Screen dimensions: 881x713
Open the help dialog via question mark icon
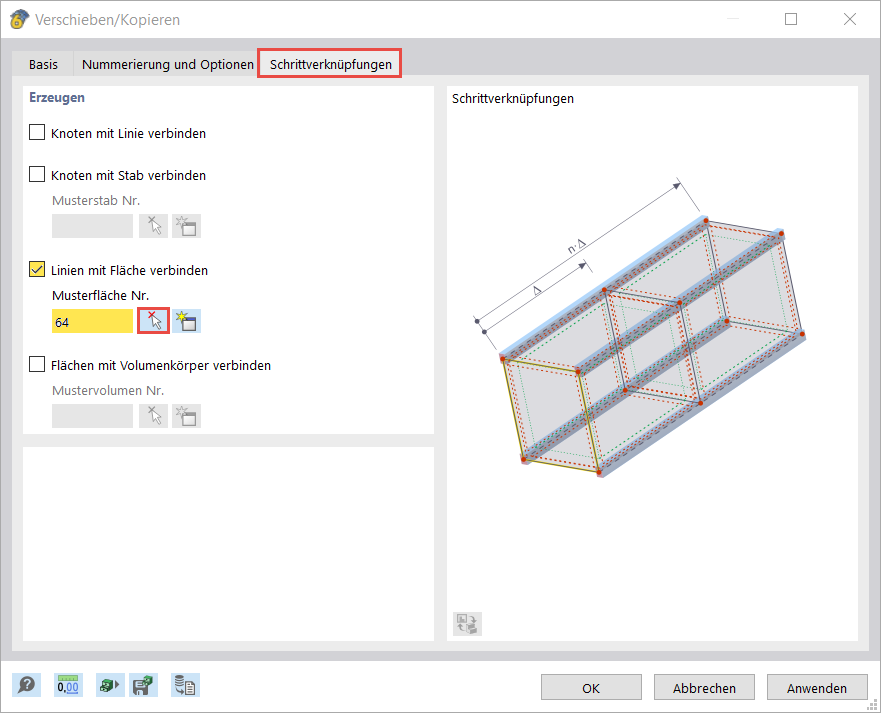(x=27, y=685)
